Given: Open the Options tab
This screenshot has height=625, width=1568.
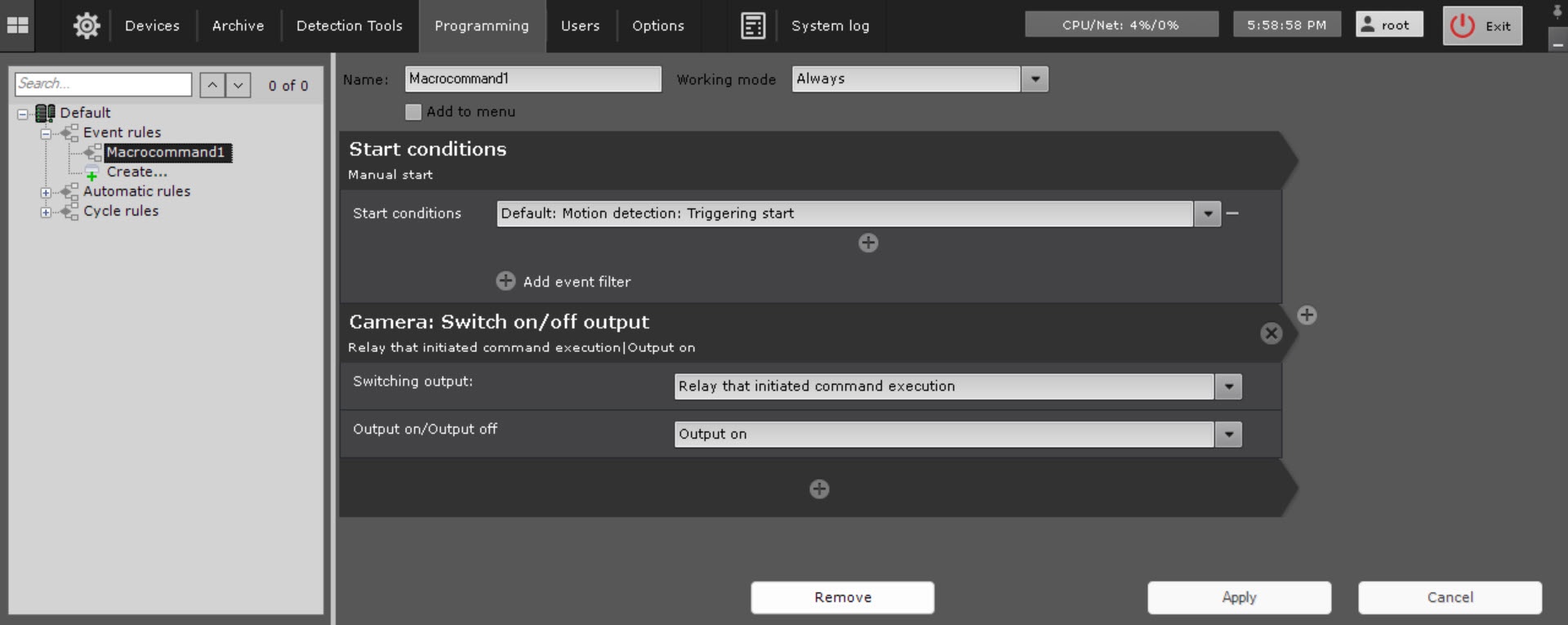Looking at the screenshot, I should [658, 25].
